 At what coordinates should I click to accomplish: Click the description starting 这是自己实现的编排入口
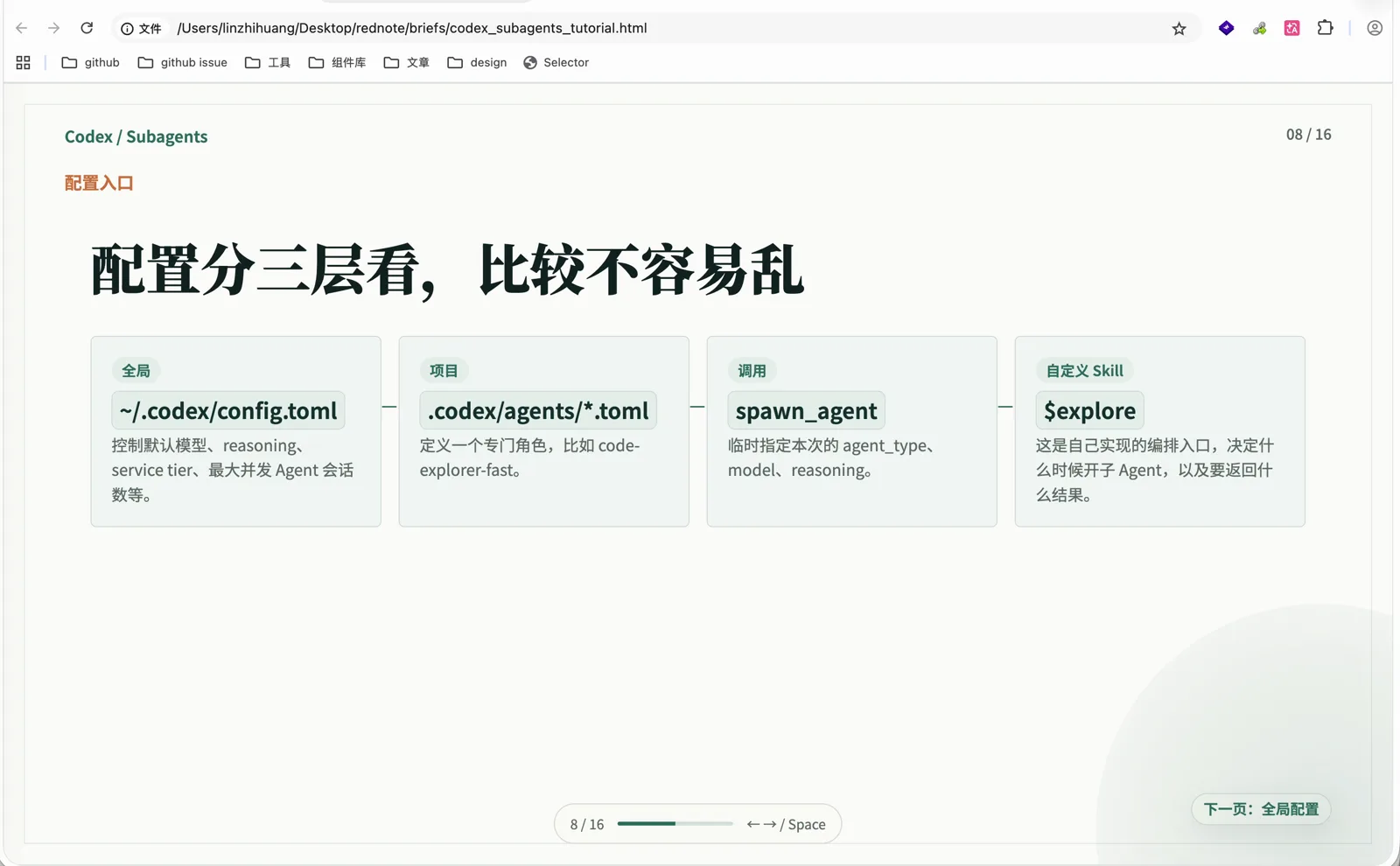point(1154,471)
